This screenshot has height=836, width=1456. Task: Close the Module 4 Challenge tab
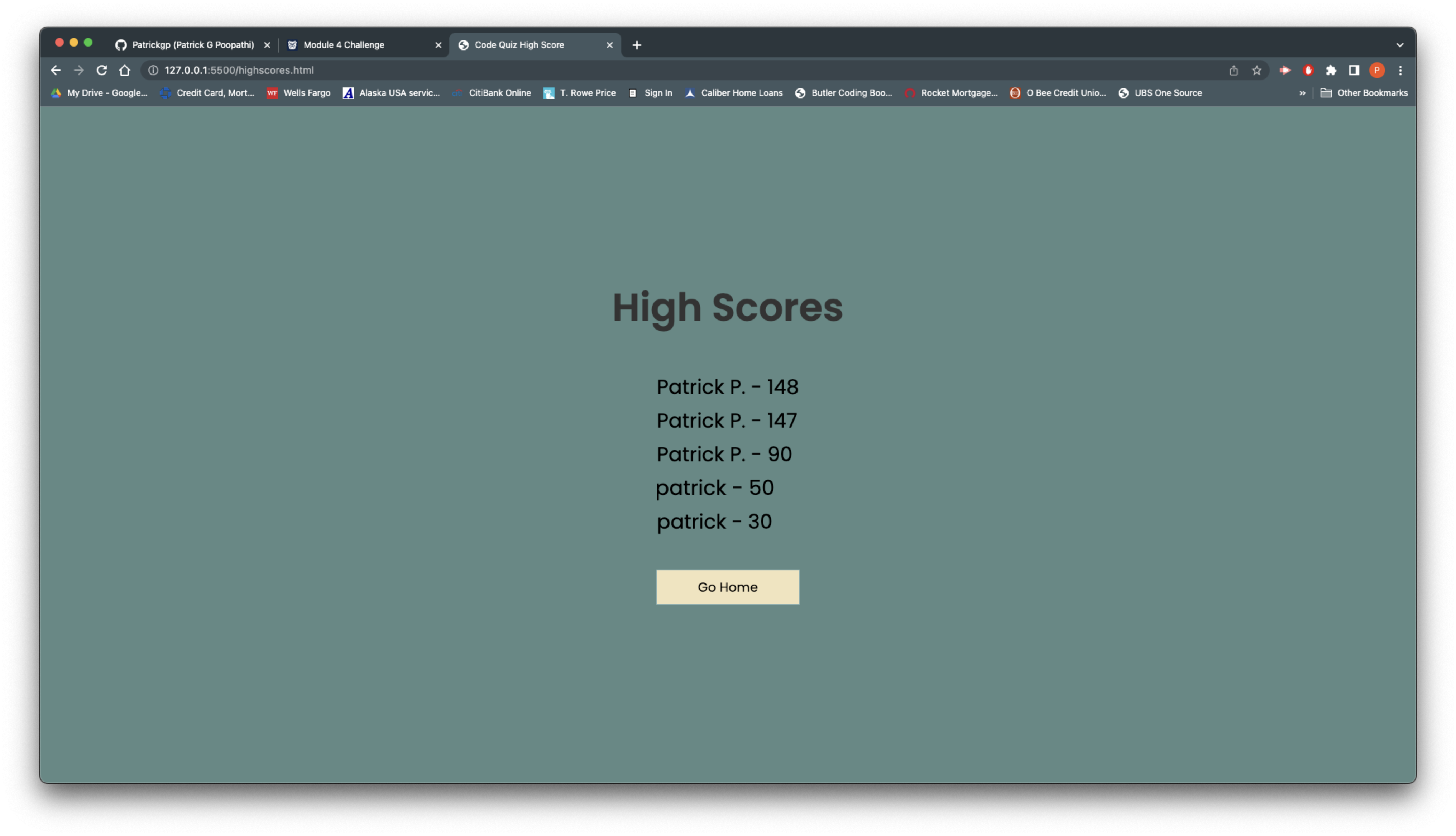pos(439,45)
